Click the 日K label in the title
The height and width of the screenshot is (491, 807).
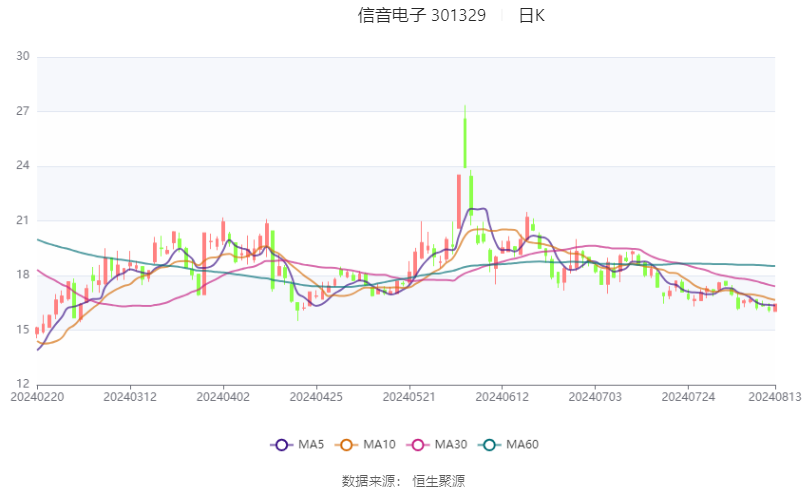point(532,15)
